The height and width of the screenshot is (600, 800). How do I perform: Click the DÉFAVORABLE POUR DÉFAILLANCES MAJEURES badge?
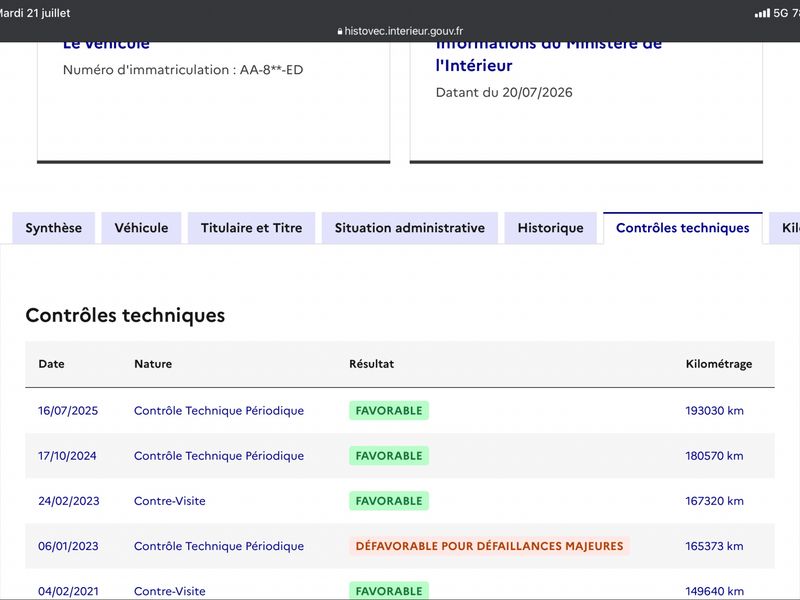tap(489, 546)
